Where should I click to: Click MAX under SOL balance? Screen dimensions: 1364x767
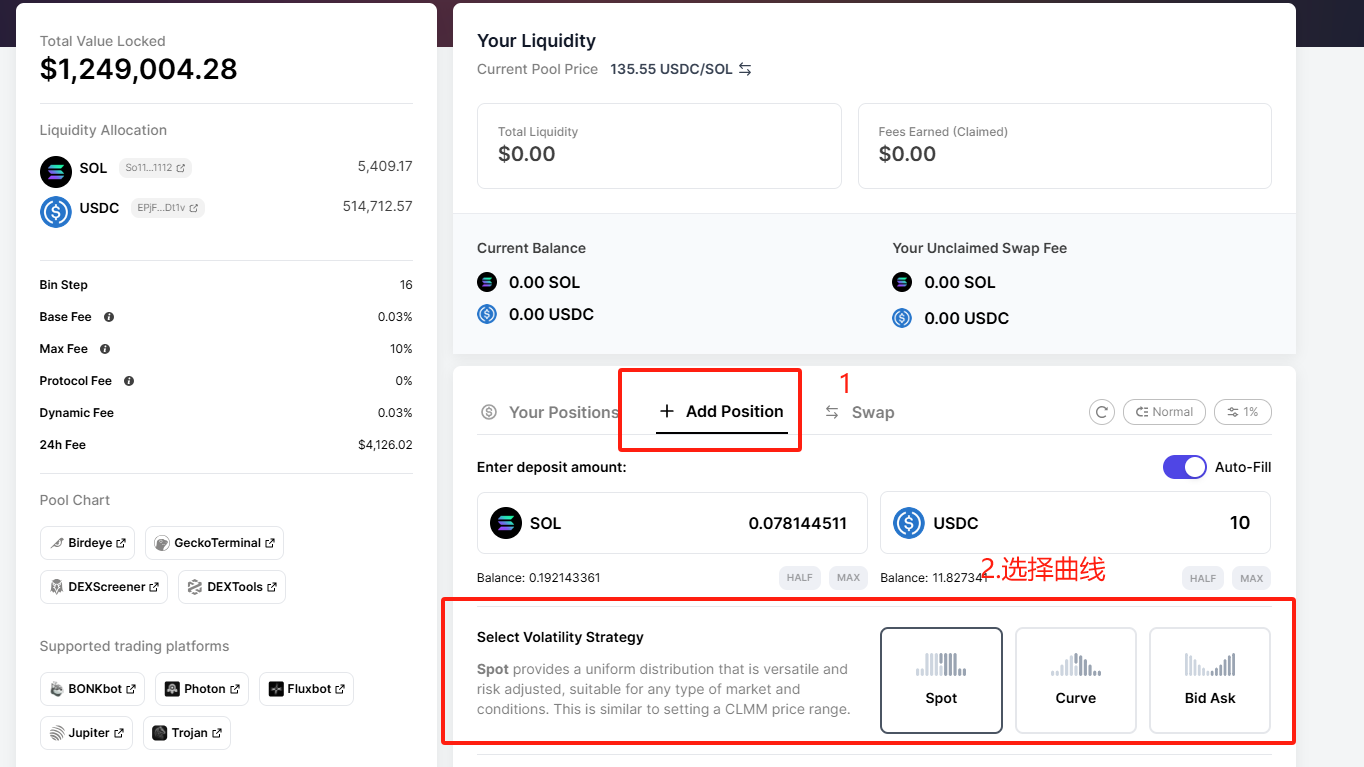849,578
